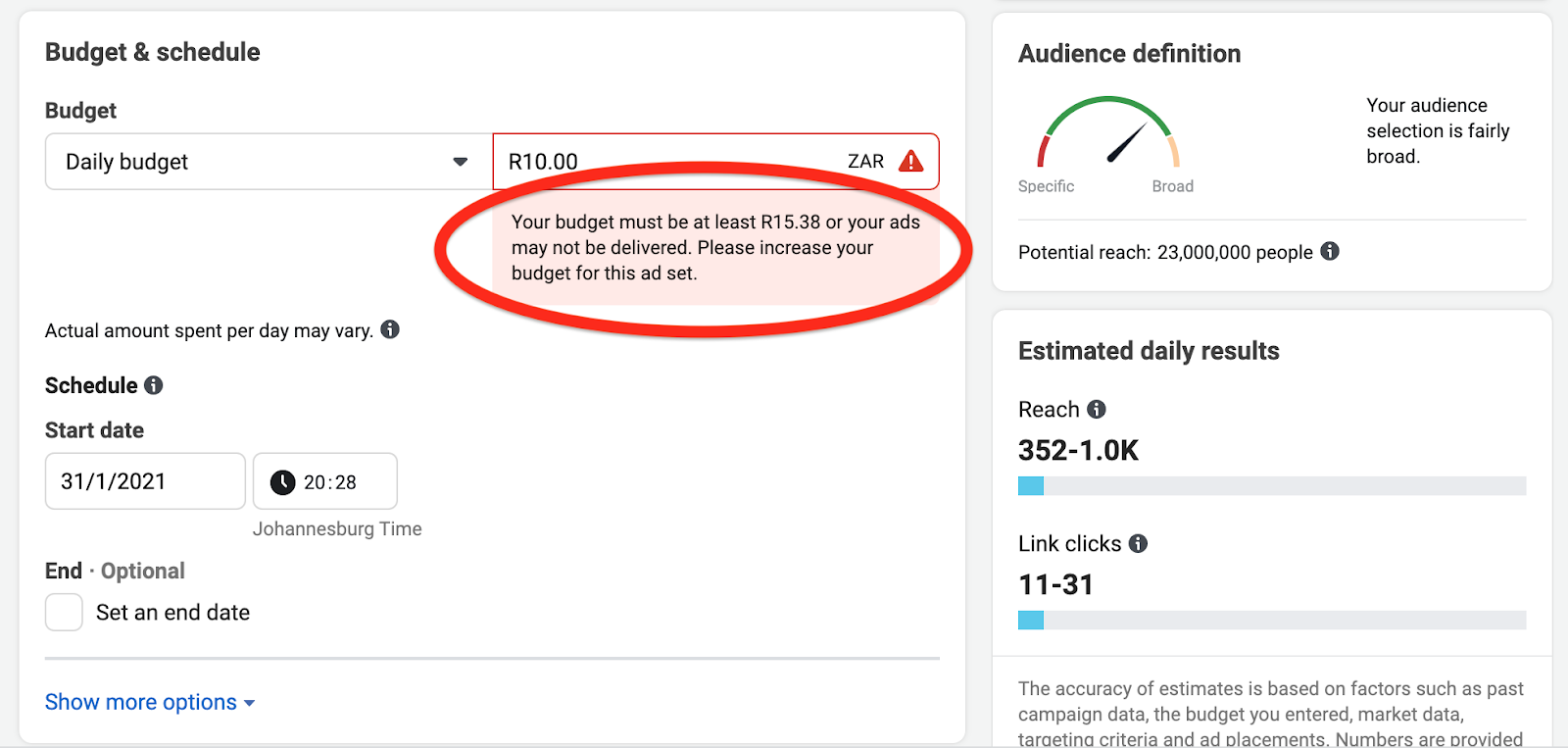Screen dimensions: 1568x748
Task: Click the Reach estimate progress bar
Action: click(x=1271, y=486)
